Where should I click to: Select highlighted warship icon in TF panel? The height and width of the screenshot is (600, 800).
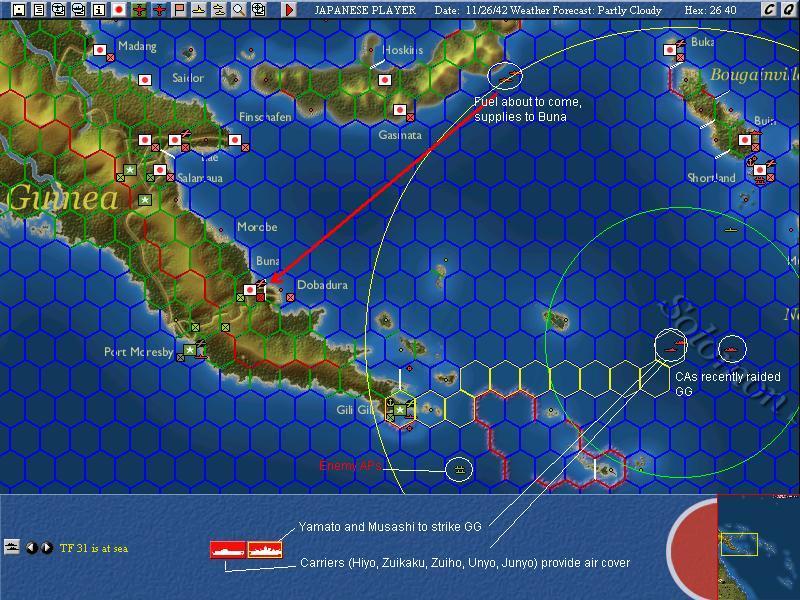pyautogui.click(x=265, y=549)
